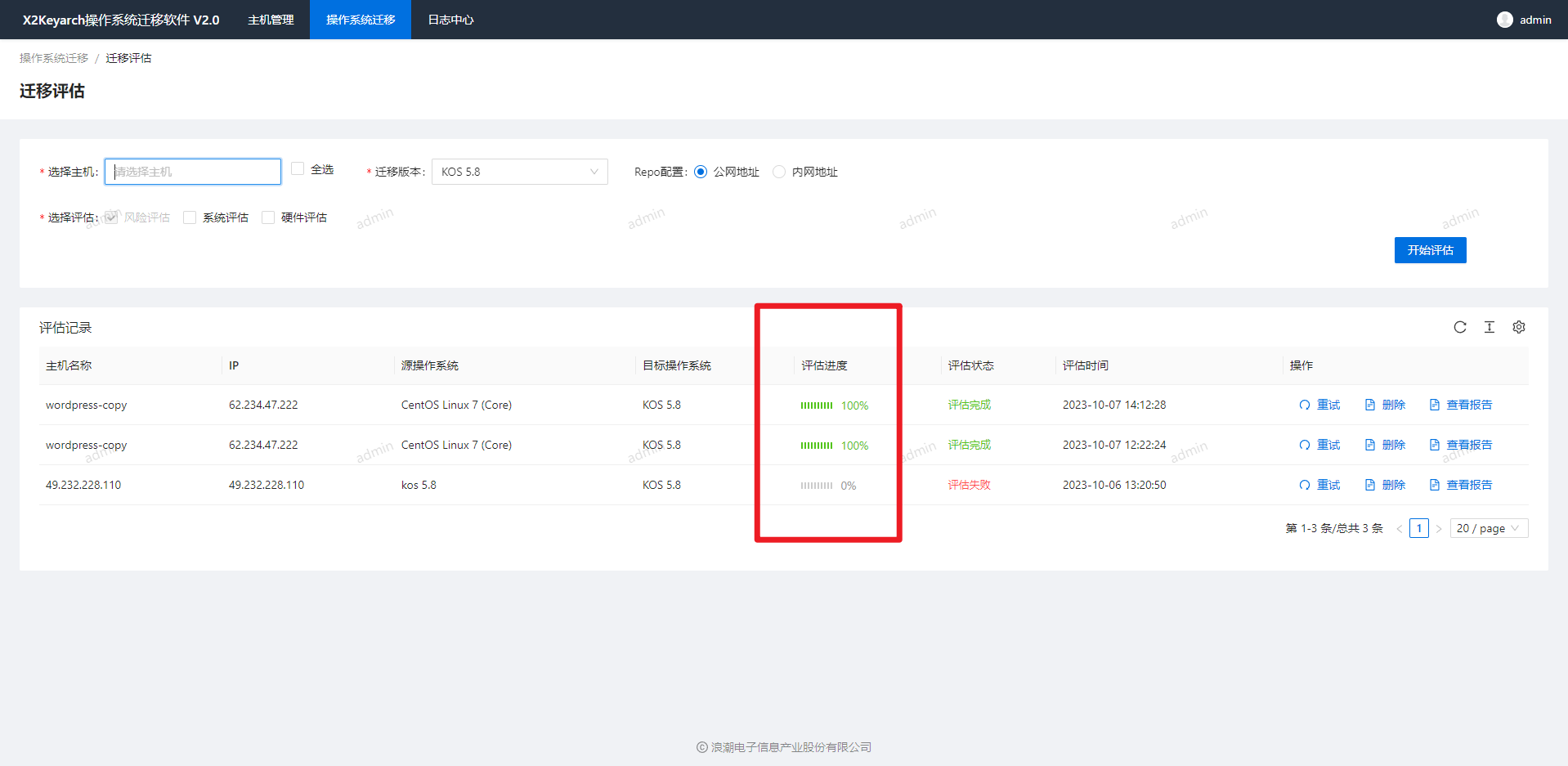
Task: Open the 迁移版本 KOS 5.8 dropdown
Action: tap(520, 172)
